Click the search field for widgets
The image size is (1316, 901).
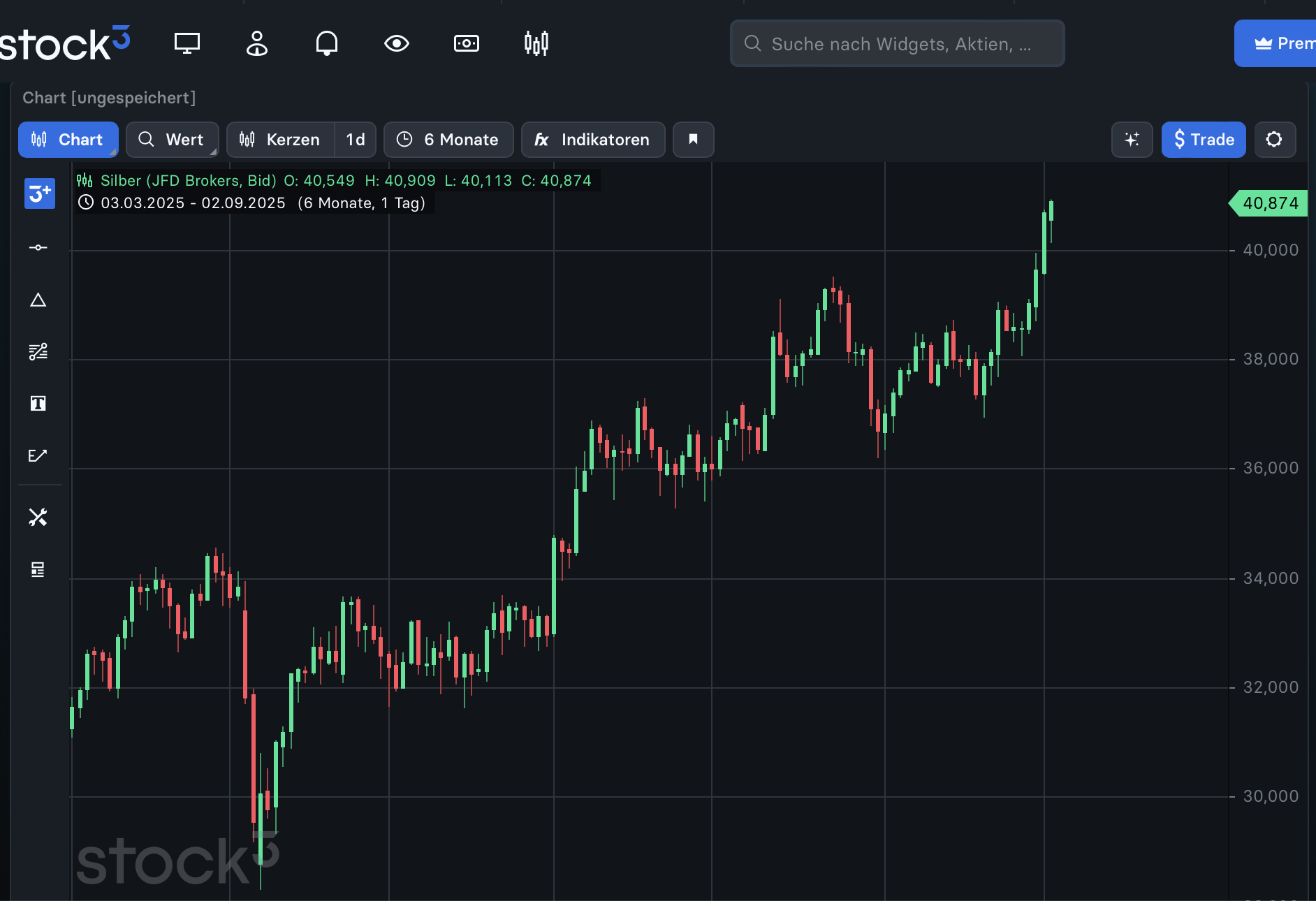(897, 44)
